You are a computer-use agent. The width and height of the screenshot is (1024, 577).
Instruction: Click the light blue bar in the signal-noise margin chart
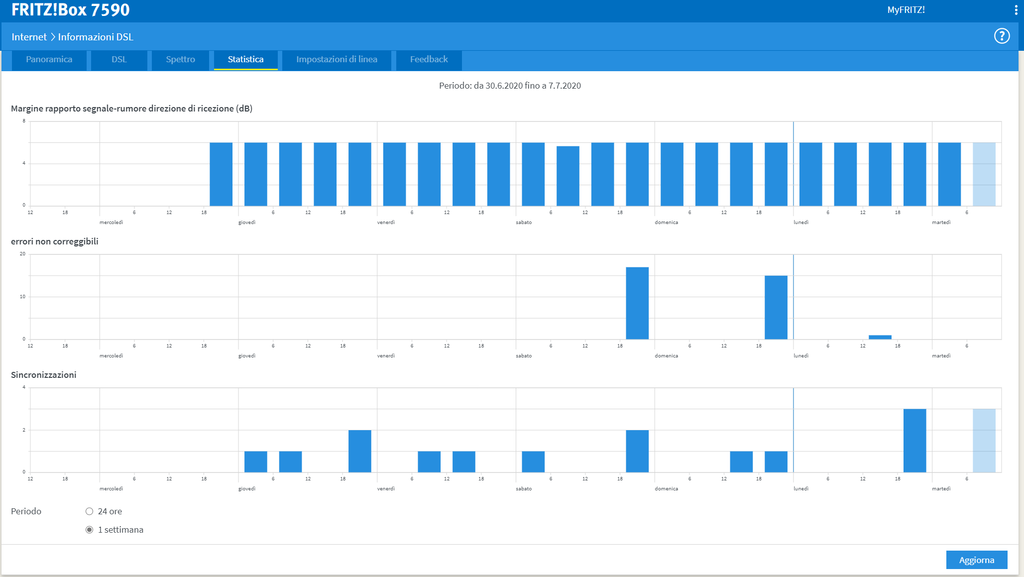point(984,174)
